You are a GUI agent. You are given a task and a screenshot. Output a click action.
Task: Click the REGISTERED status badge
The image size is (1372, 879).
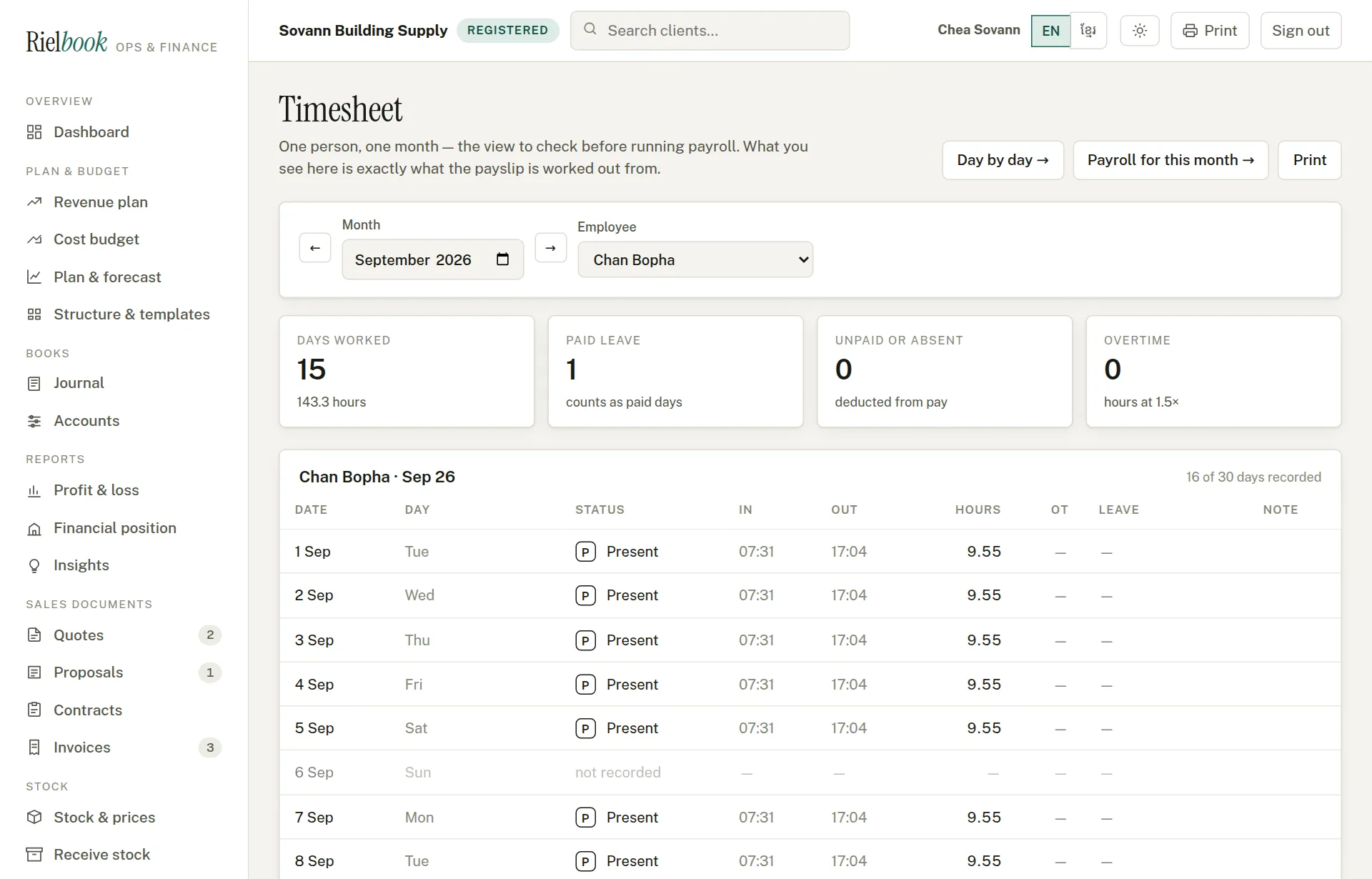pos(507,30)
